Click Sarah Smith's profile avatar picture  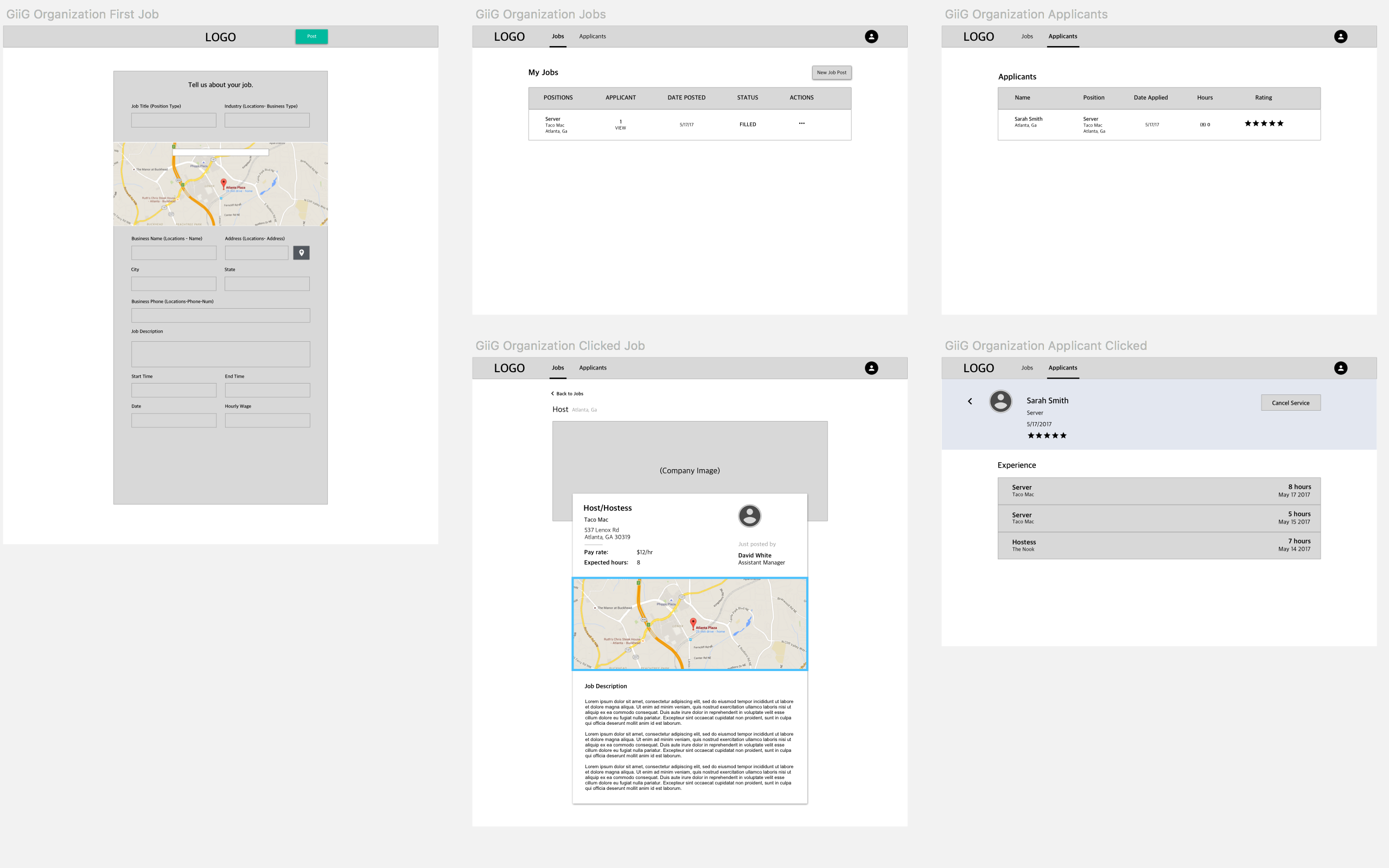click(x=1001, y=401)
